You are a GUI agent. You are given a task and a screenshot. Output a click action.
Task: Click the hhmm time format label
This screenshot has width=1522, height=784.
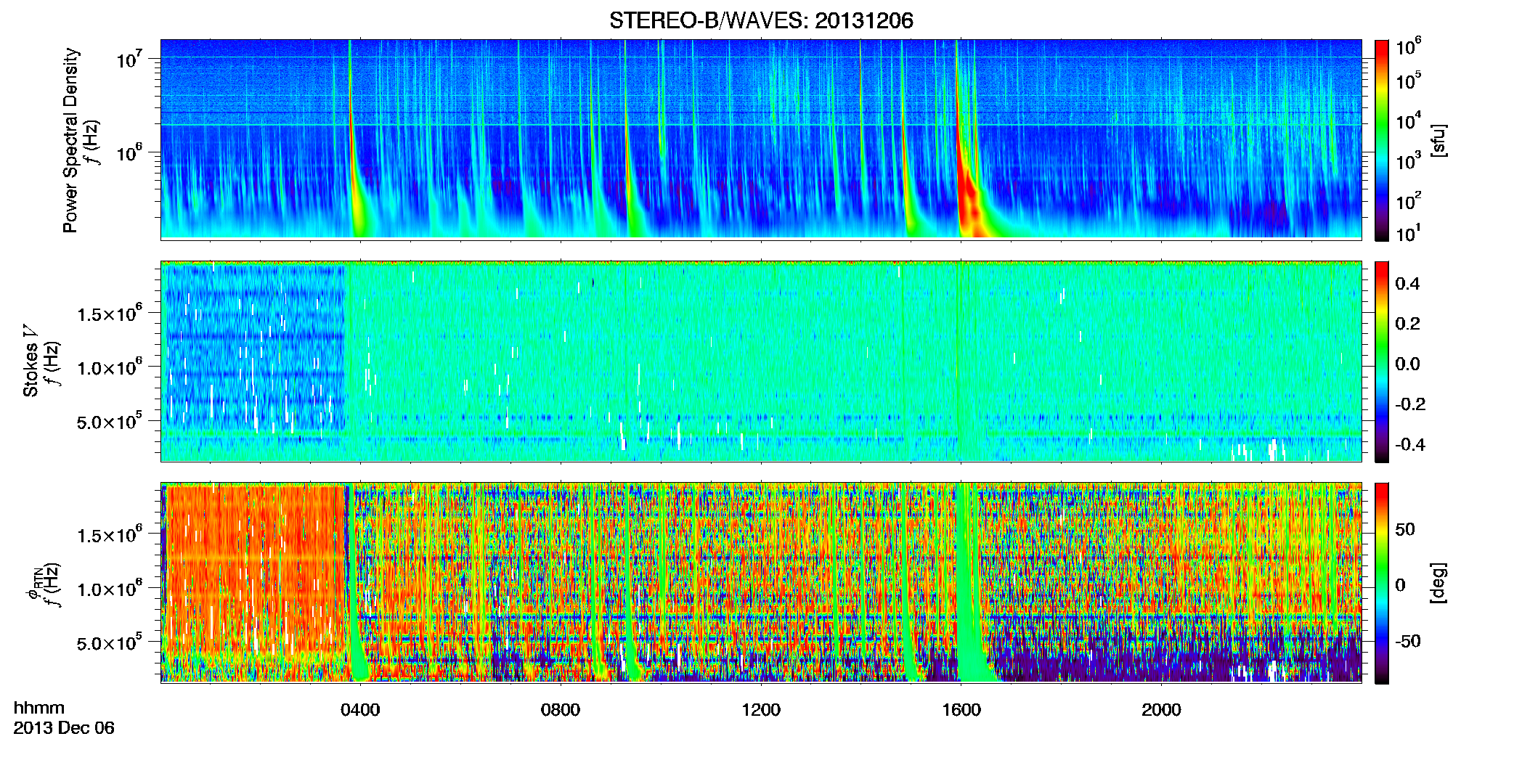click(x=39, y=708)
